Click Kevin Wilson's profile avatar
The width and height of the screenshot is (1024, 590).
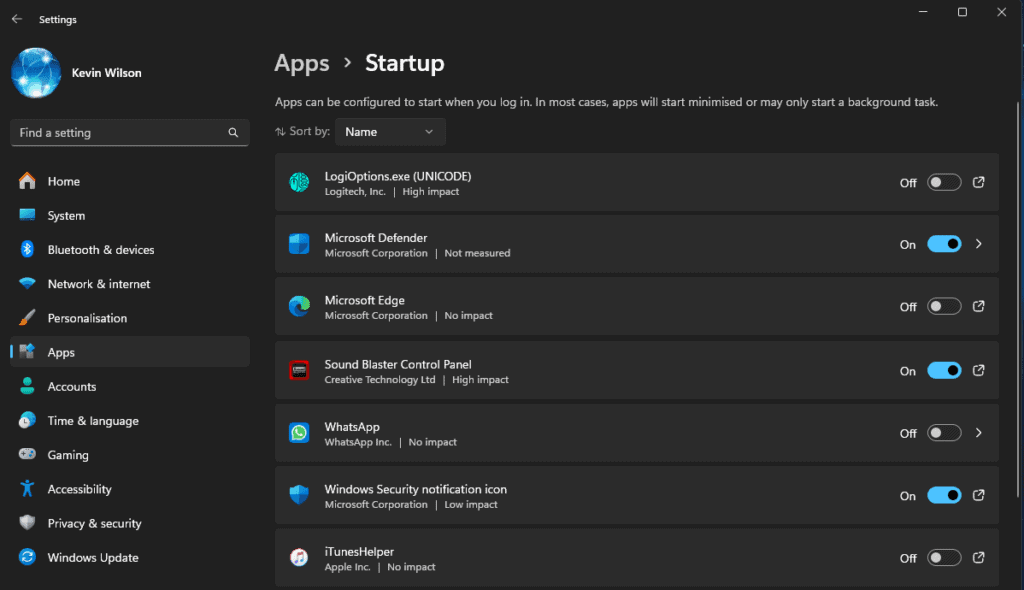[36, 73]
